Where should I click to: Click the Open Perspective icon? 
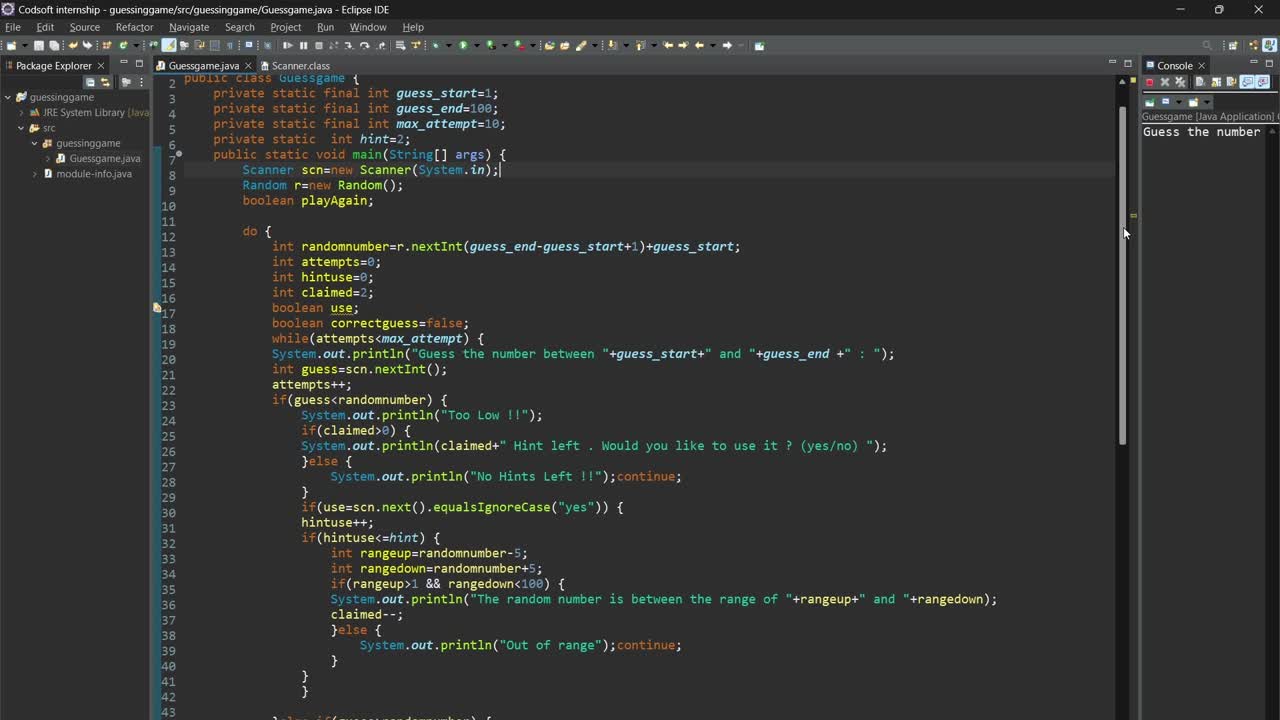[x=1233, y=45]
